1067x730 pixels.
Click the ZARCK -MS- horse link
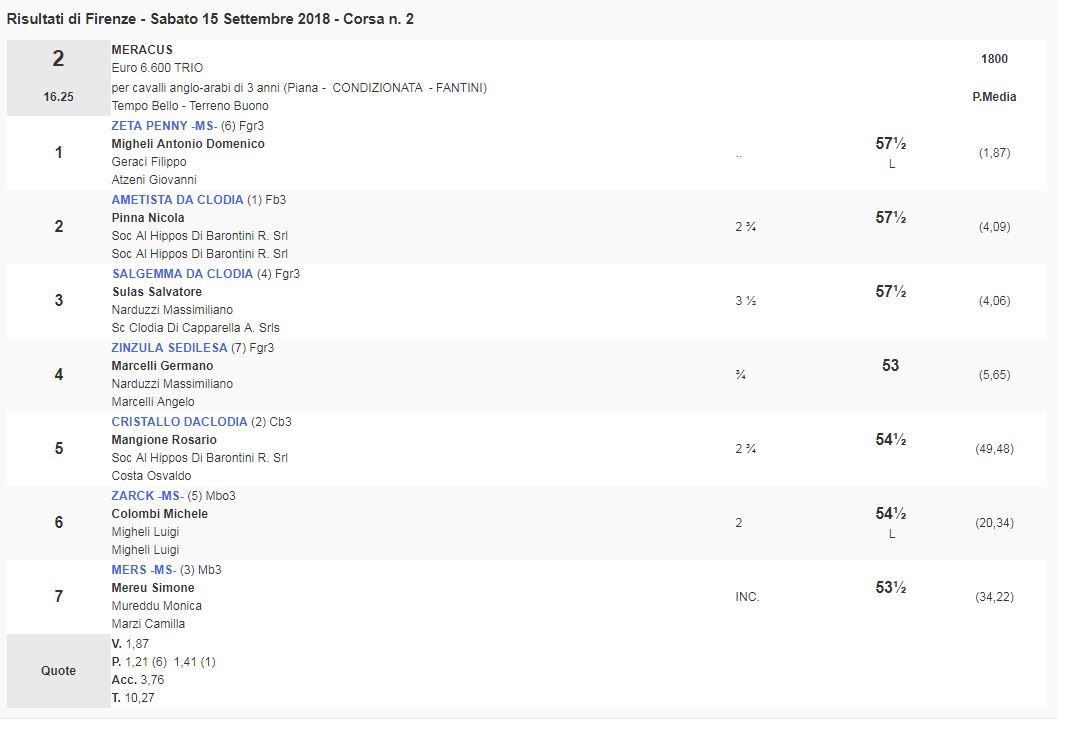tap(145, 496)
